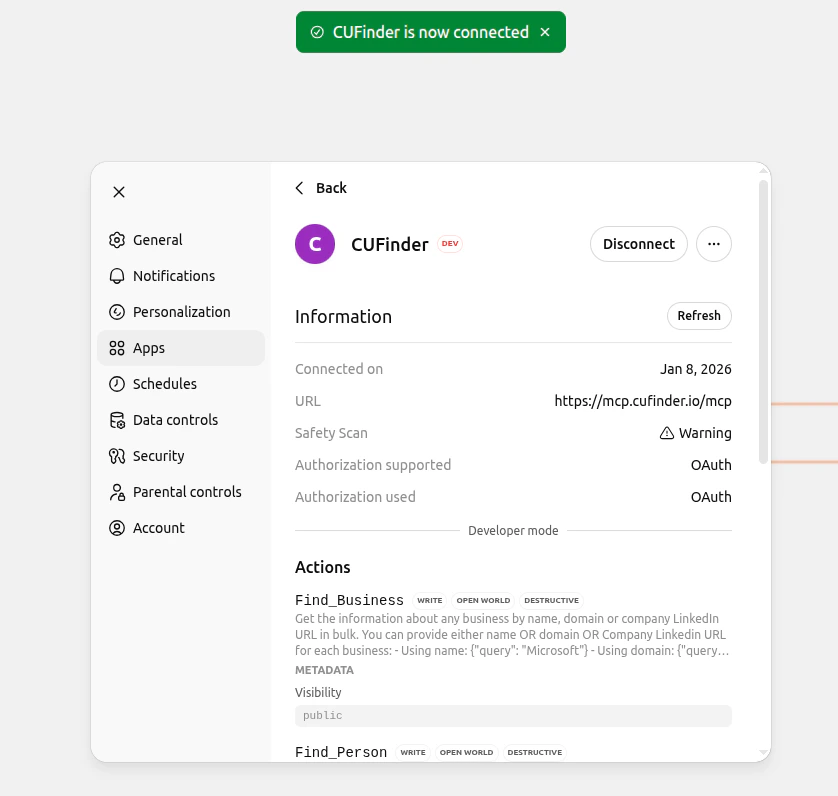The image size is (838, 796).
Task: Open Notifications bell icon
Action: coord(117,276)
